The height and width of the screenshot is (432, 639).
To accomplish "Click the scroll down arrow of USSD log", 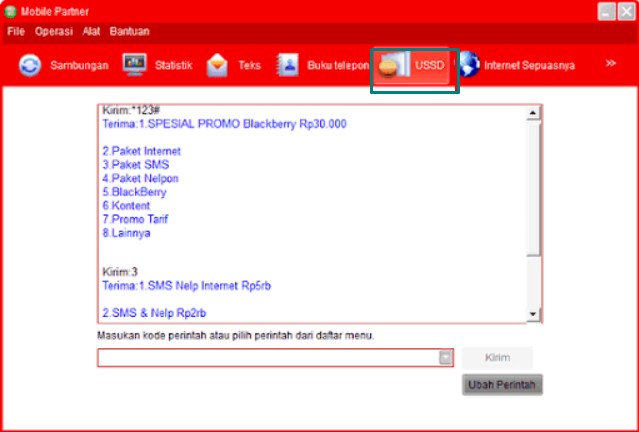I will click(533, 314).
